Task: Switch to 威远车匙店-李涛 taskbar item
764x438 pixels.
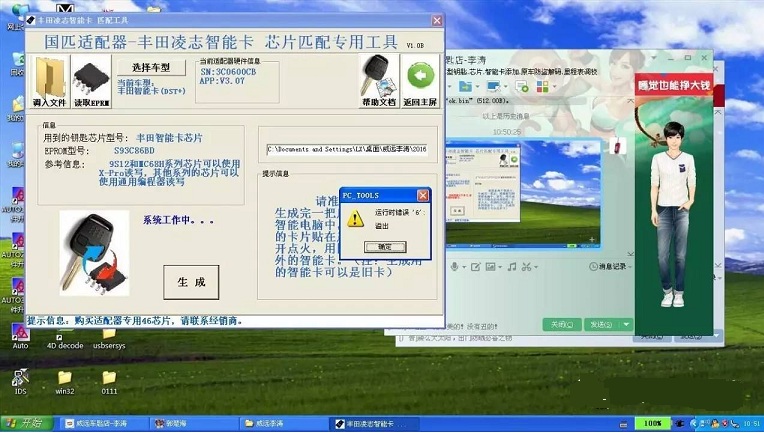Action: click(103, 423)
